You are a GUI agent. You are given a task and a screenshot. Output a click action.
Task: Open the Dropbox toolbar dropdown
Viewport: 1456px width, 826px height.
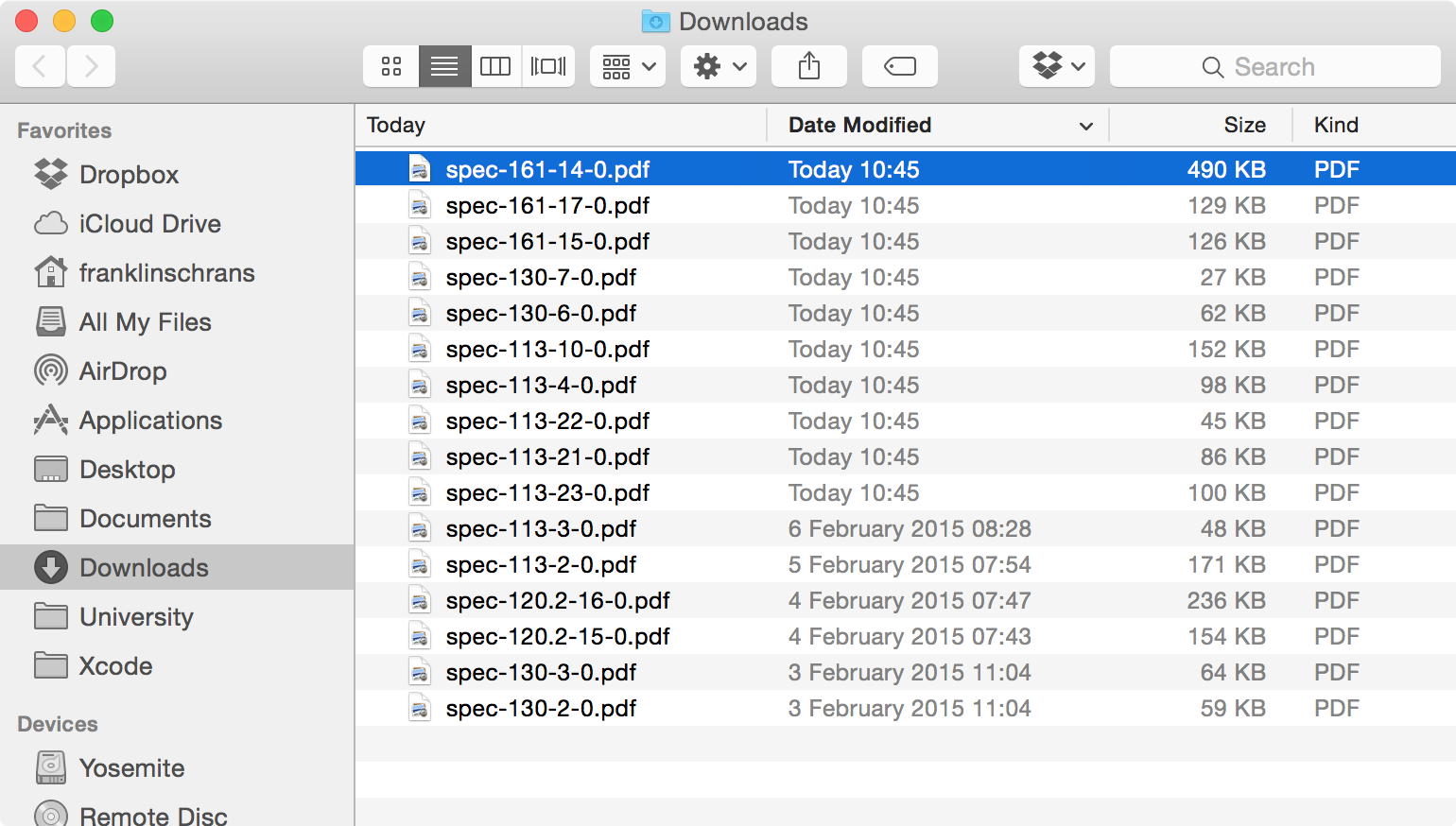coord(1057,66)
